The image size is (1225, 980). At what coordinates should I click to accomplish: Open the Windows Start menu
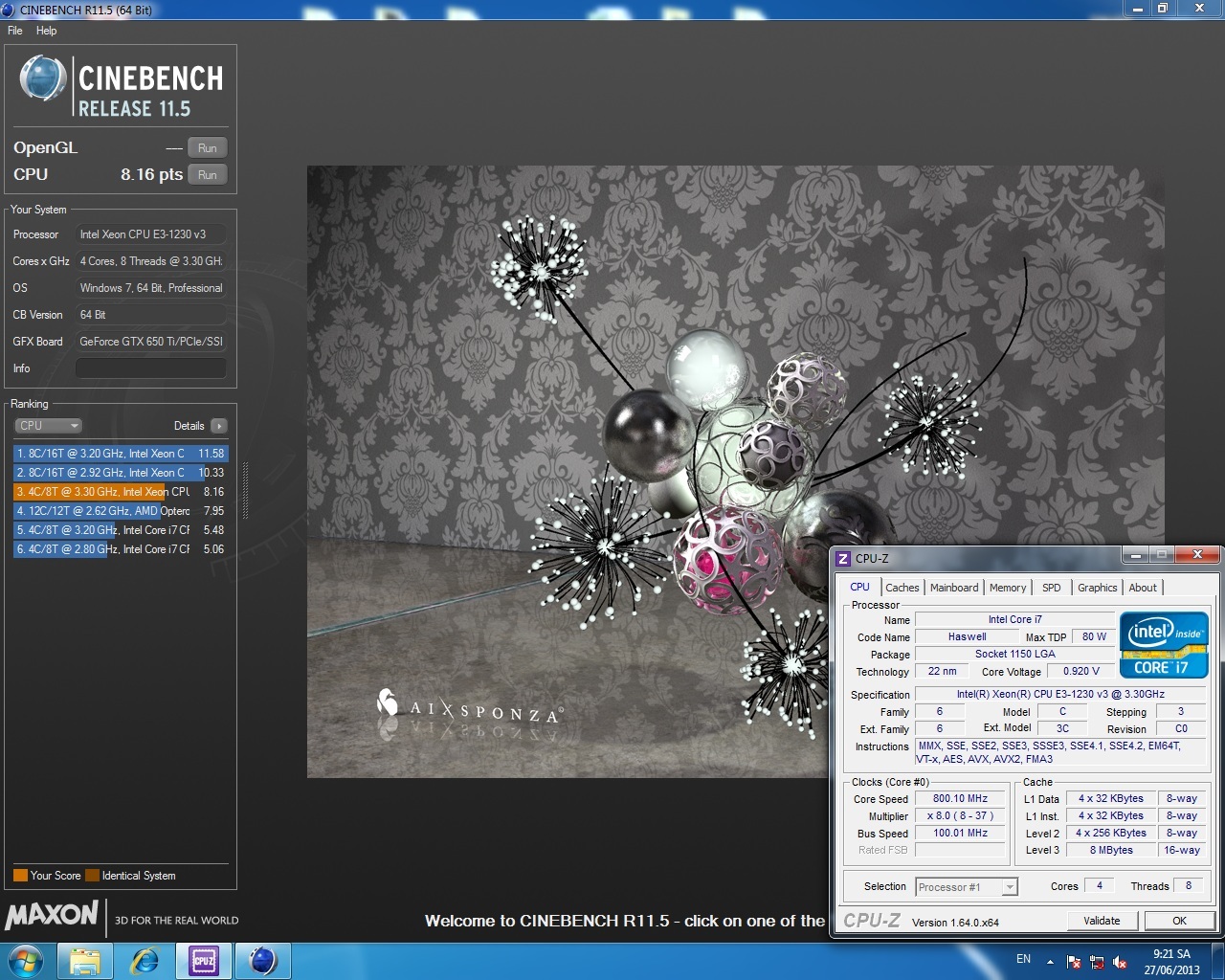(26, 960)
